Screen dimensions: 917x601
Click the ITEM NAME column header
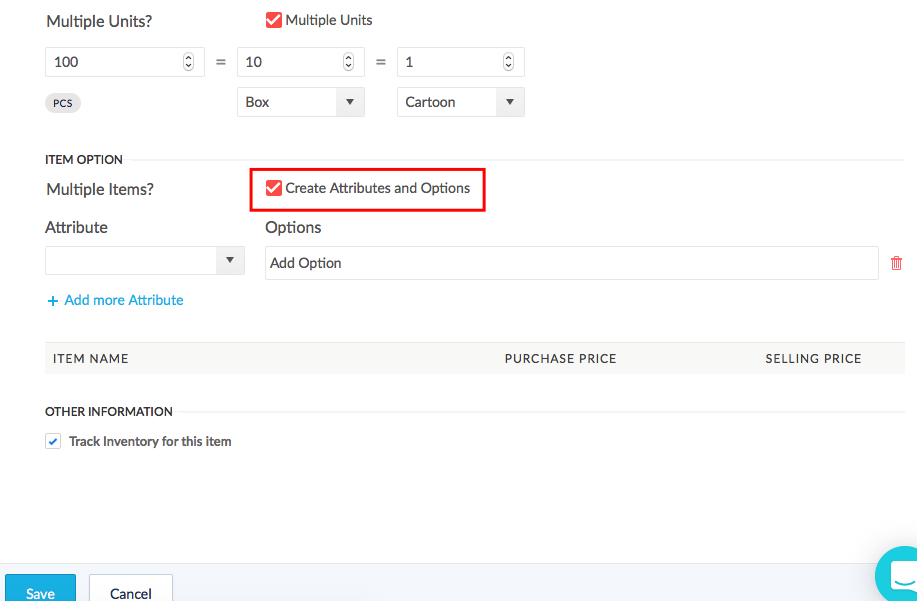[91, 358]
